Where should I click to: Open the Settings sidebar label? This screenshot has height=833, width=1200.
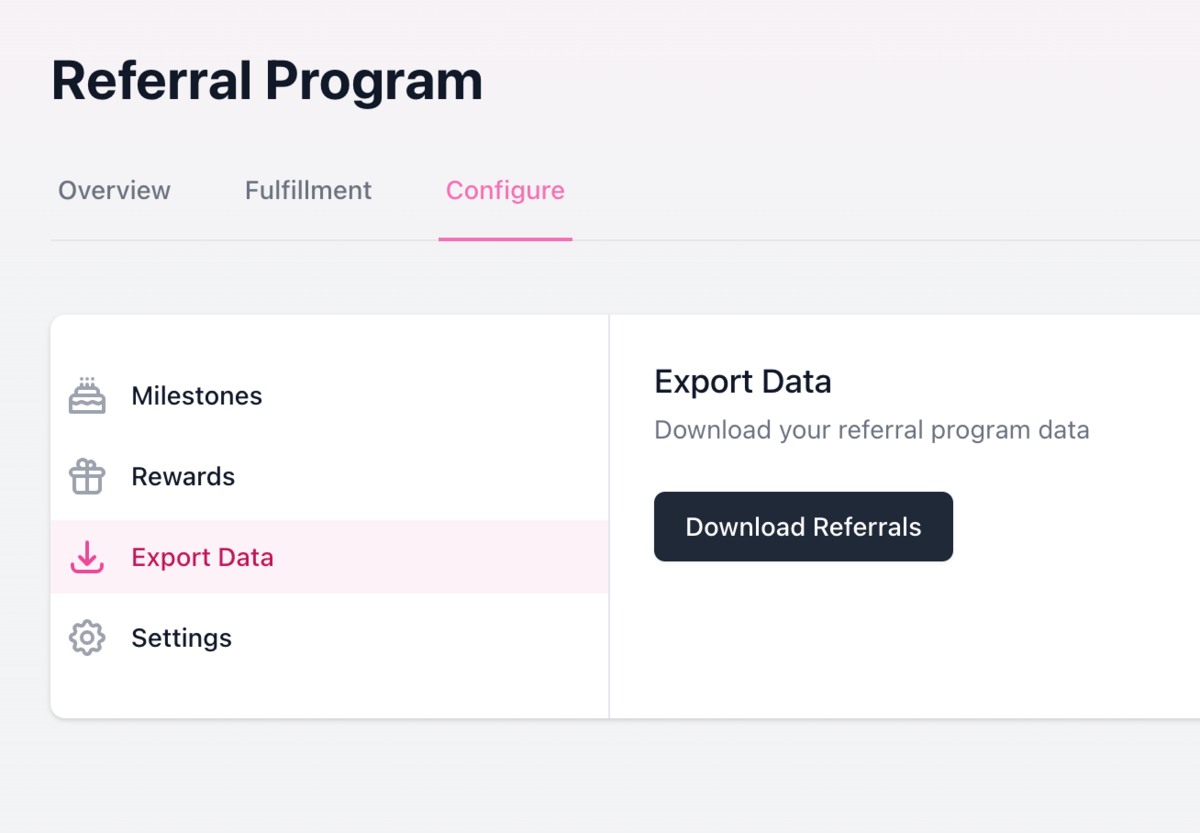(181, 638)
